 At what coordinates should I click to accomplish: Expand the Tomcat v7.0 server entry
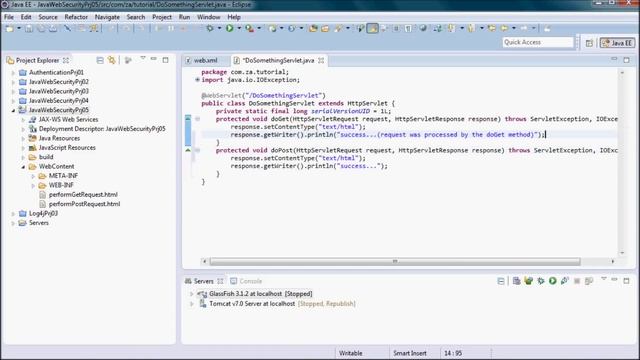click(191, 304)
